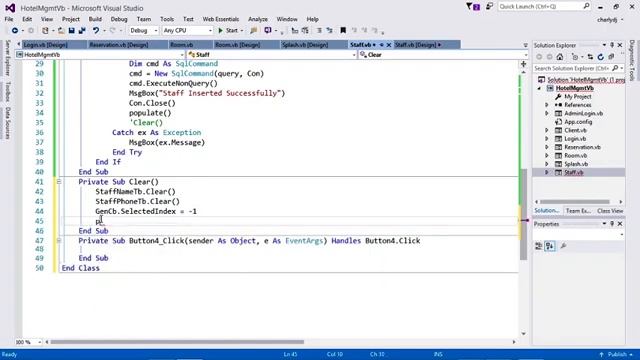Image resolution: width=640 pixels, height=360 pixels.
Task: Collapse the Clear sub outlining box
Action: [x=59, y=182]
